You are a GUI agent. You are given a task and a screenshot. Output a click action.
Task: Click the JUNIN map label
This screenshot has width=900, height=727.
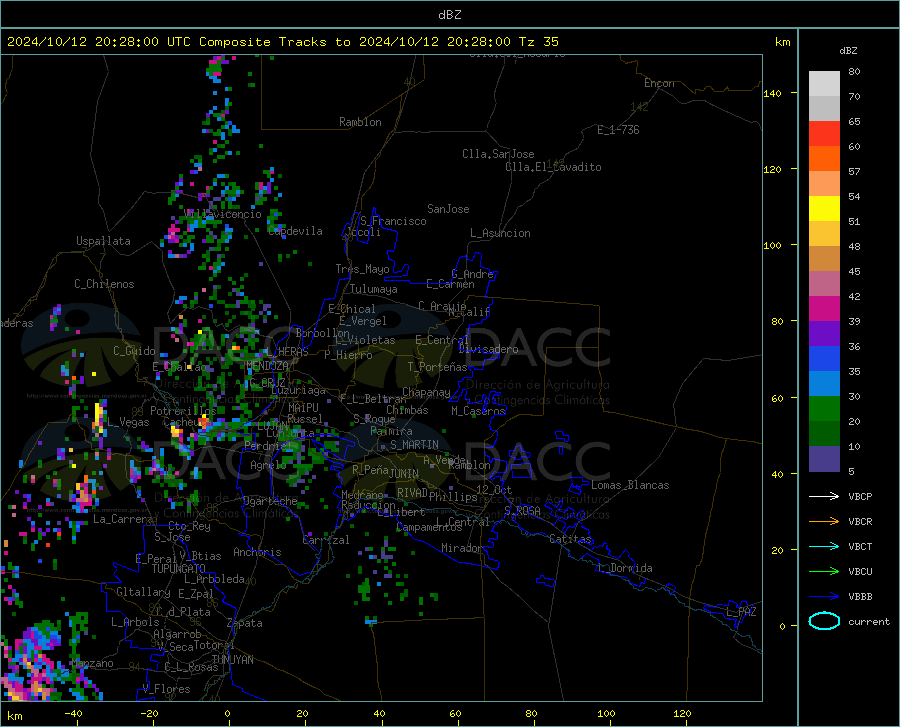coord(404,474)
